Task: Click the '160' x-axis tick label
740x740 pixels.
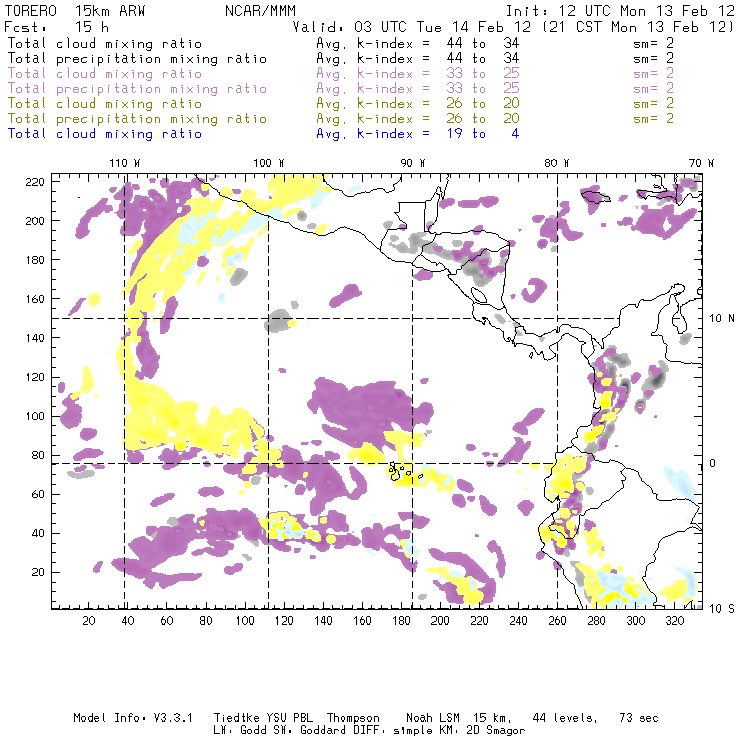Action: point(362,621)
